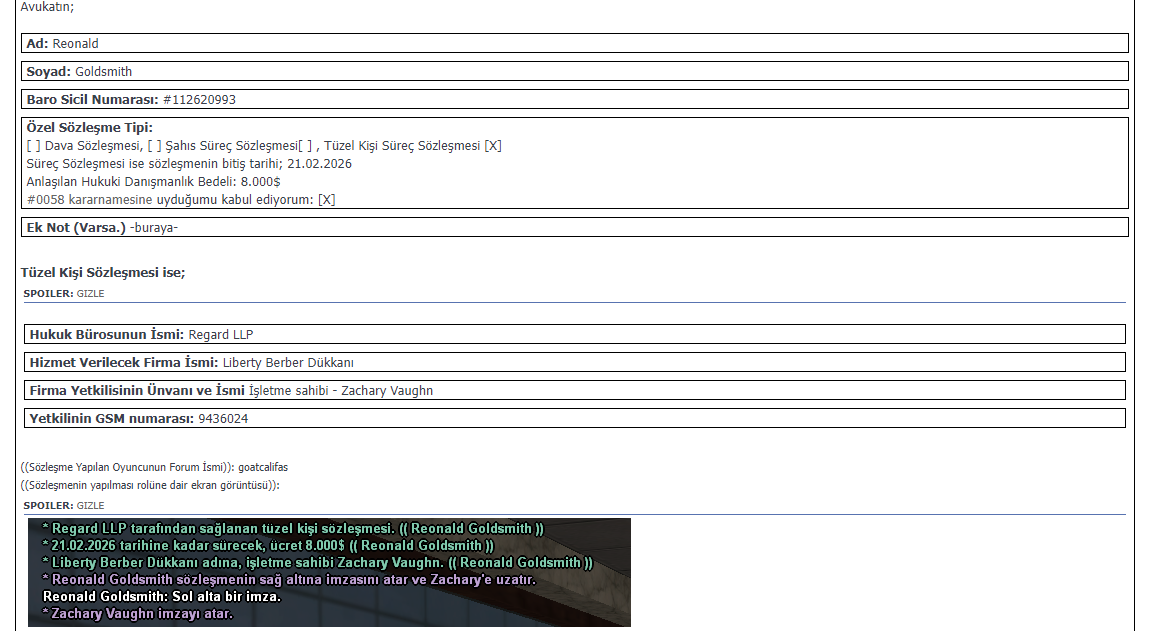Select the Soyad value Goldsmith

[x=104, y=72]
